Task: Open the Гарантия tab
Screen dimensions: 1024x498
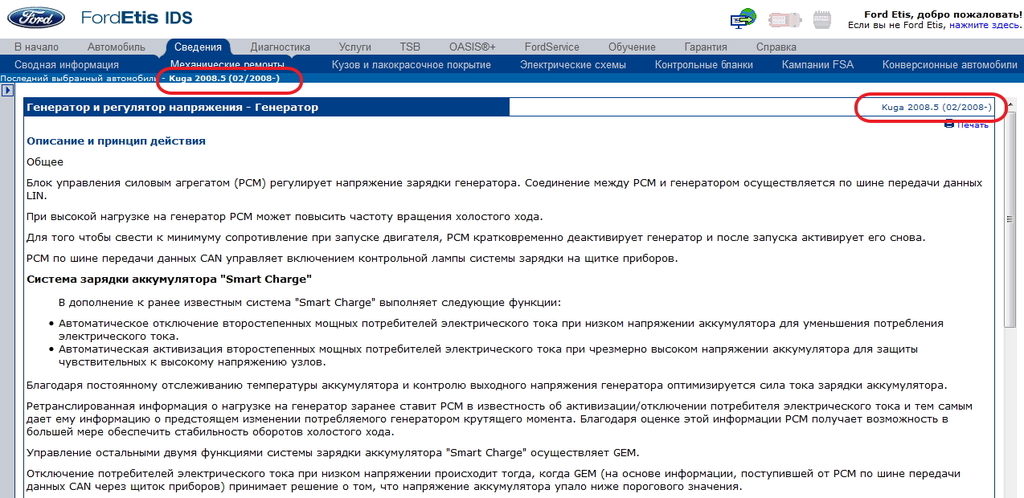Action: (705, 47)
